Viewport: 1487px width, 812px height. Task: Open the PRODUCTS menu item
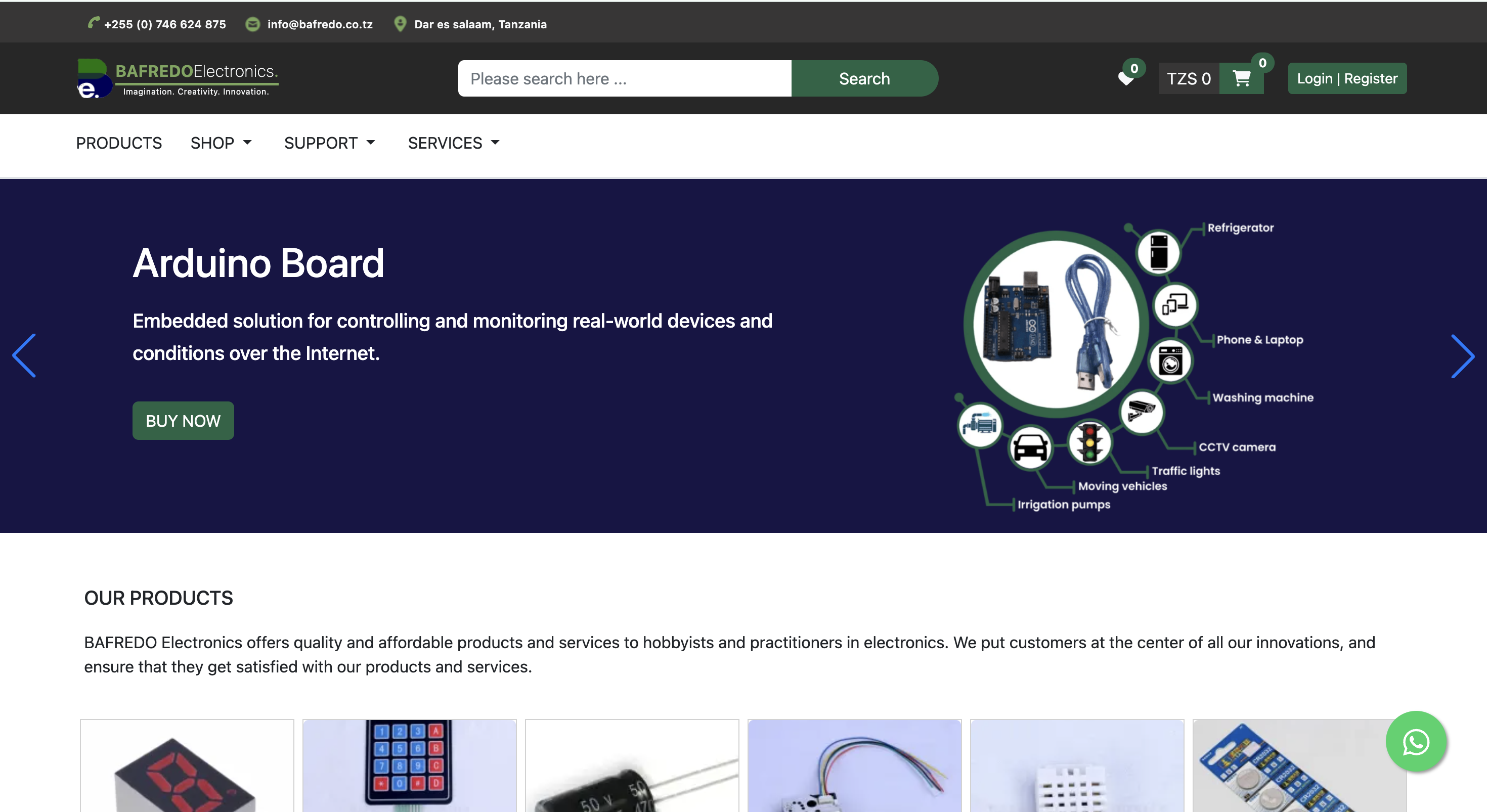pyautogui.click(x=119, y=143)
